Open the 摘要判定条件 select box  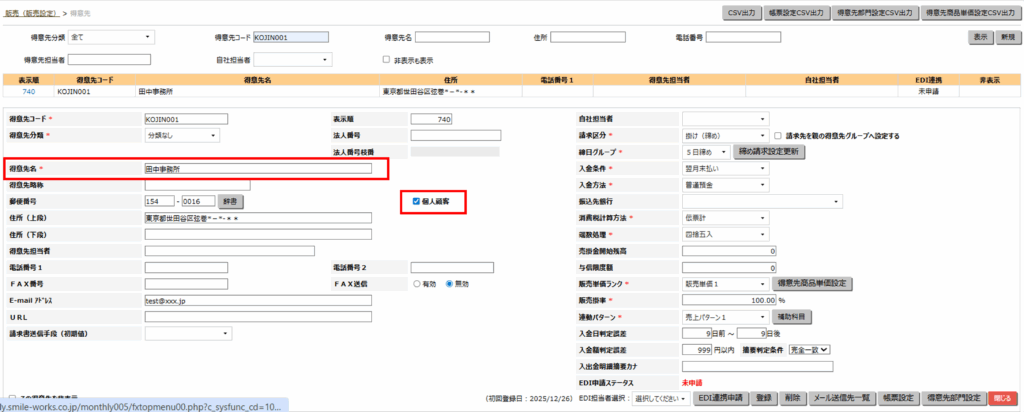point(810,350)
